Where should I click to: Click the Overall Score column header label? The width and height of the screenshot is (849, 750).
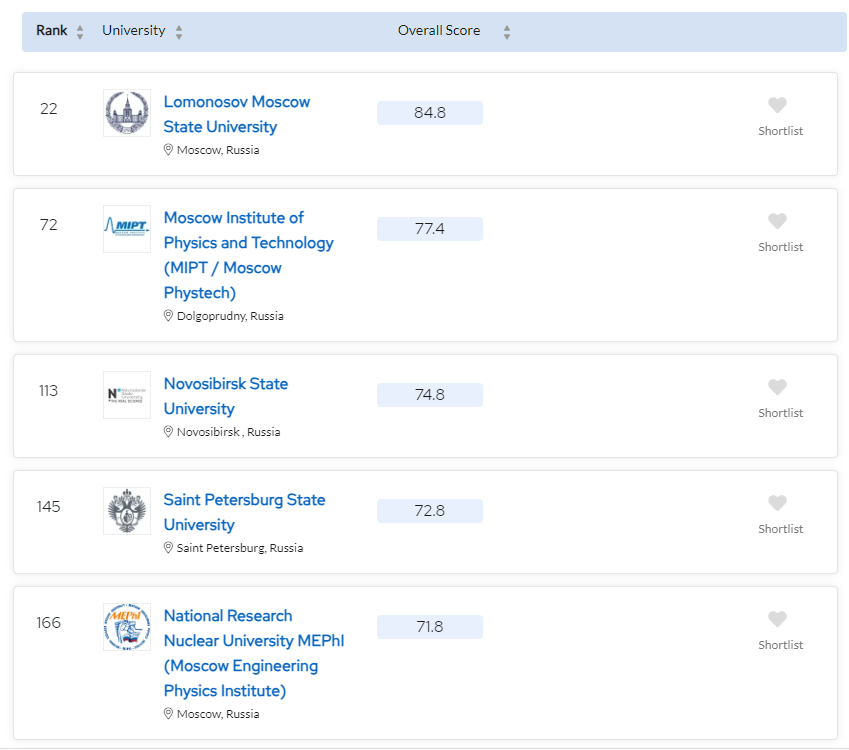(439, 30)
